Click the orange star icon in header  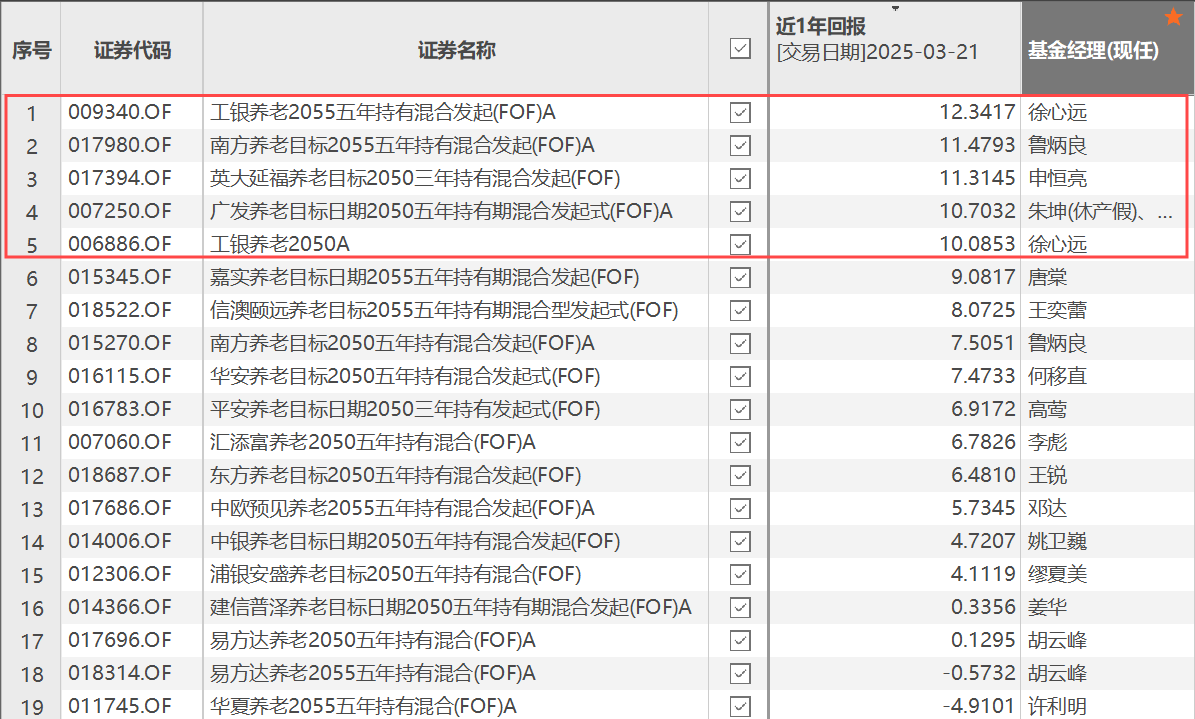tap(1174, 16)
